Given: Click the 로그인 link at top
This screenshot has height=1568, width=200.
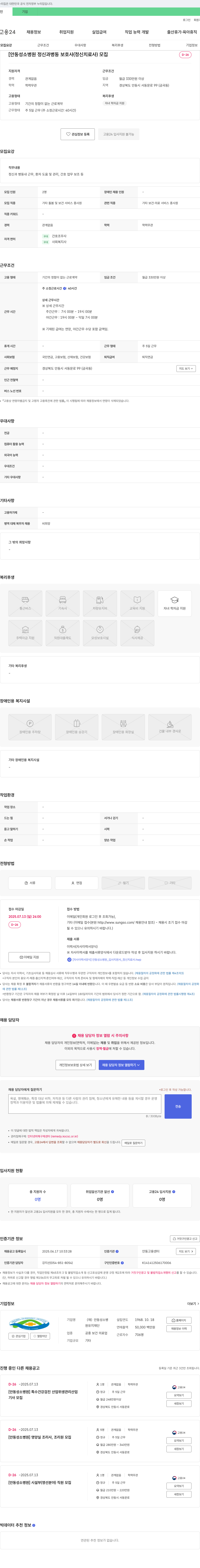Looking at the screenshot, I should point(187,20).
